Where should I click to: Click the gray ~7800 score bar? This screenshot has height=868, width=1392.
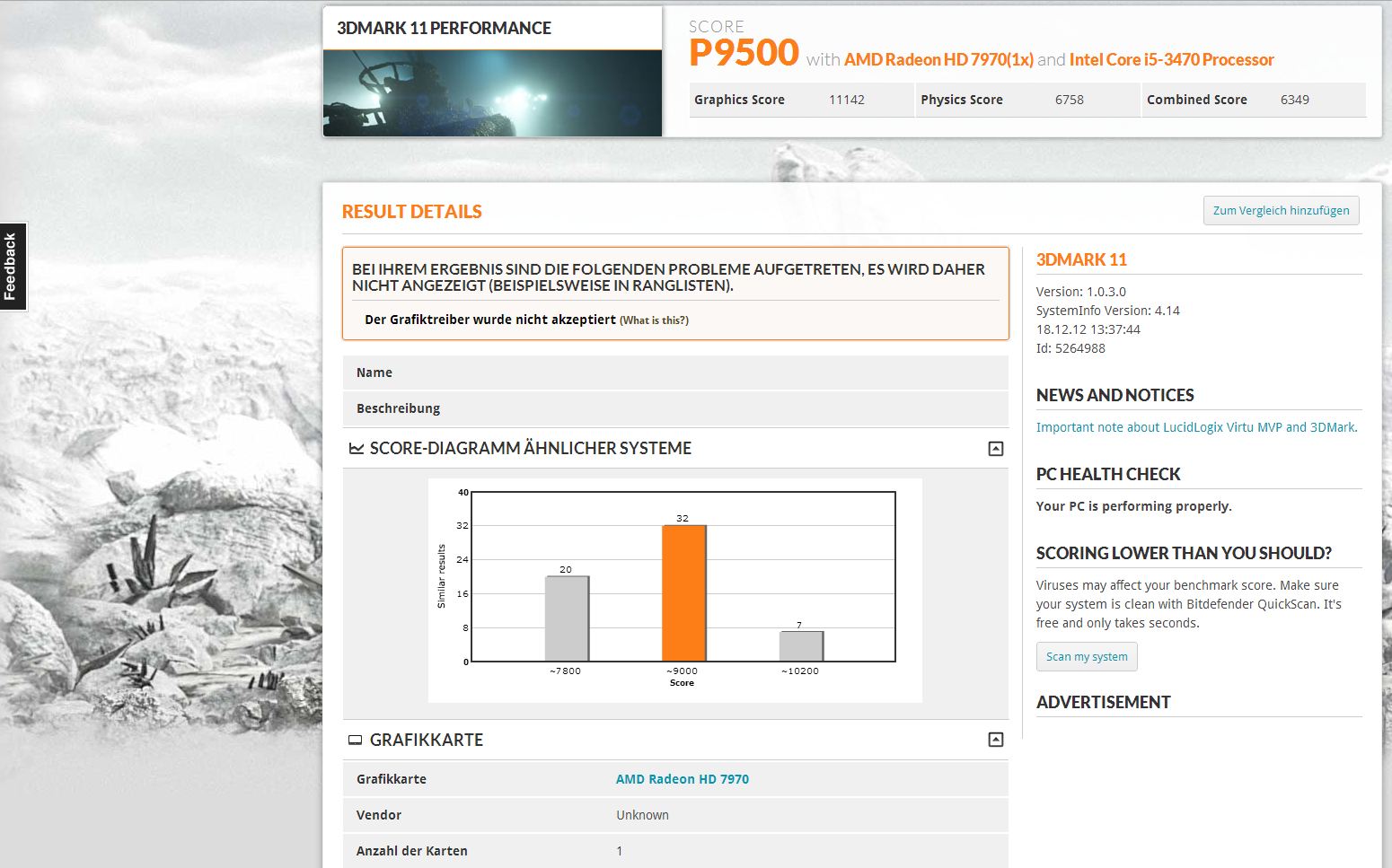pyautogui.click(x=567, y=618)
